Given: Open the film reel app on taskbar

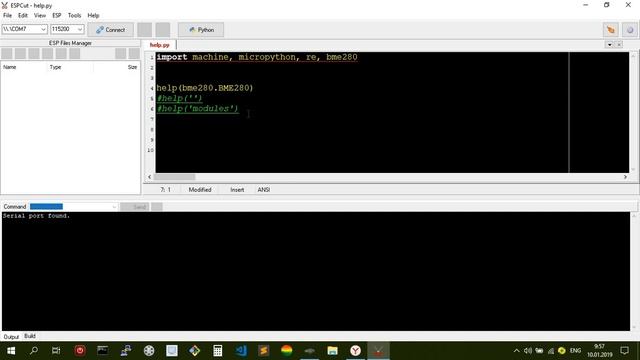Looking at the screenshot, I should point(149,351).
